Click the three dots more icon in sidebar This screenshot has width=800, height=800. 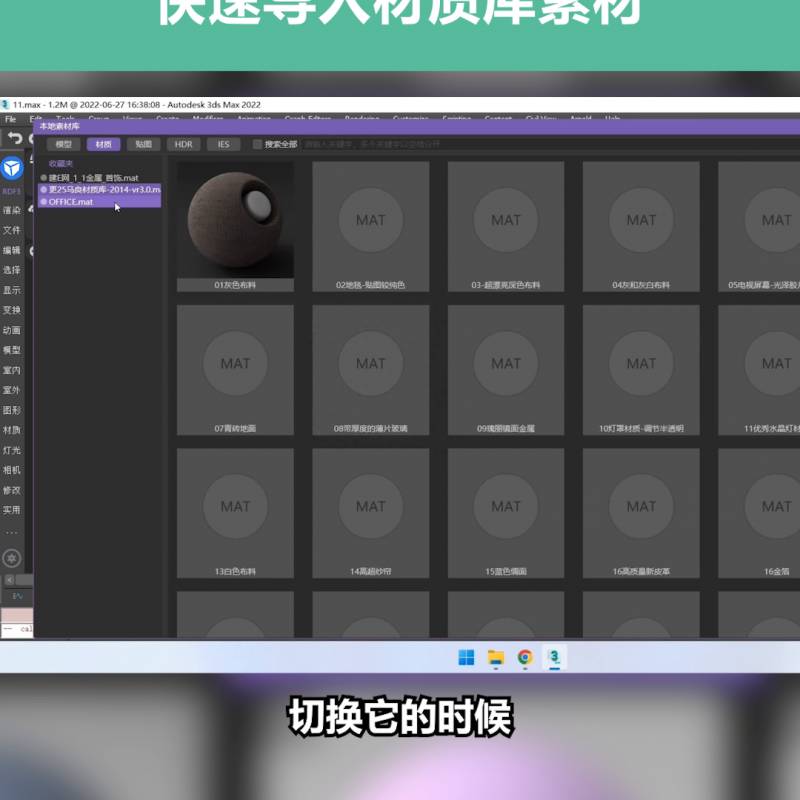(12, 532)
